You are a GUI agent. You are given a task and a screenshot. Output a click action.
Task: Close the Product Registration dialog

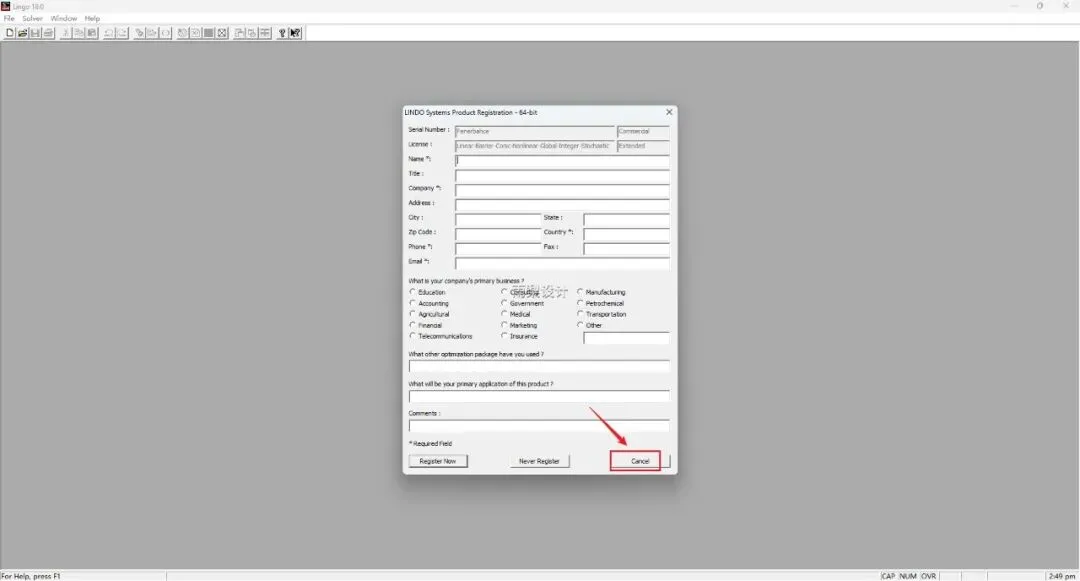[669, 112]
